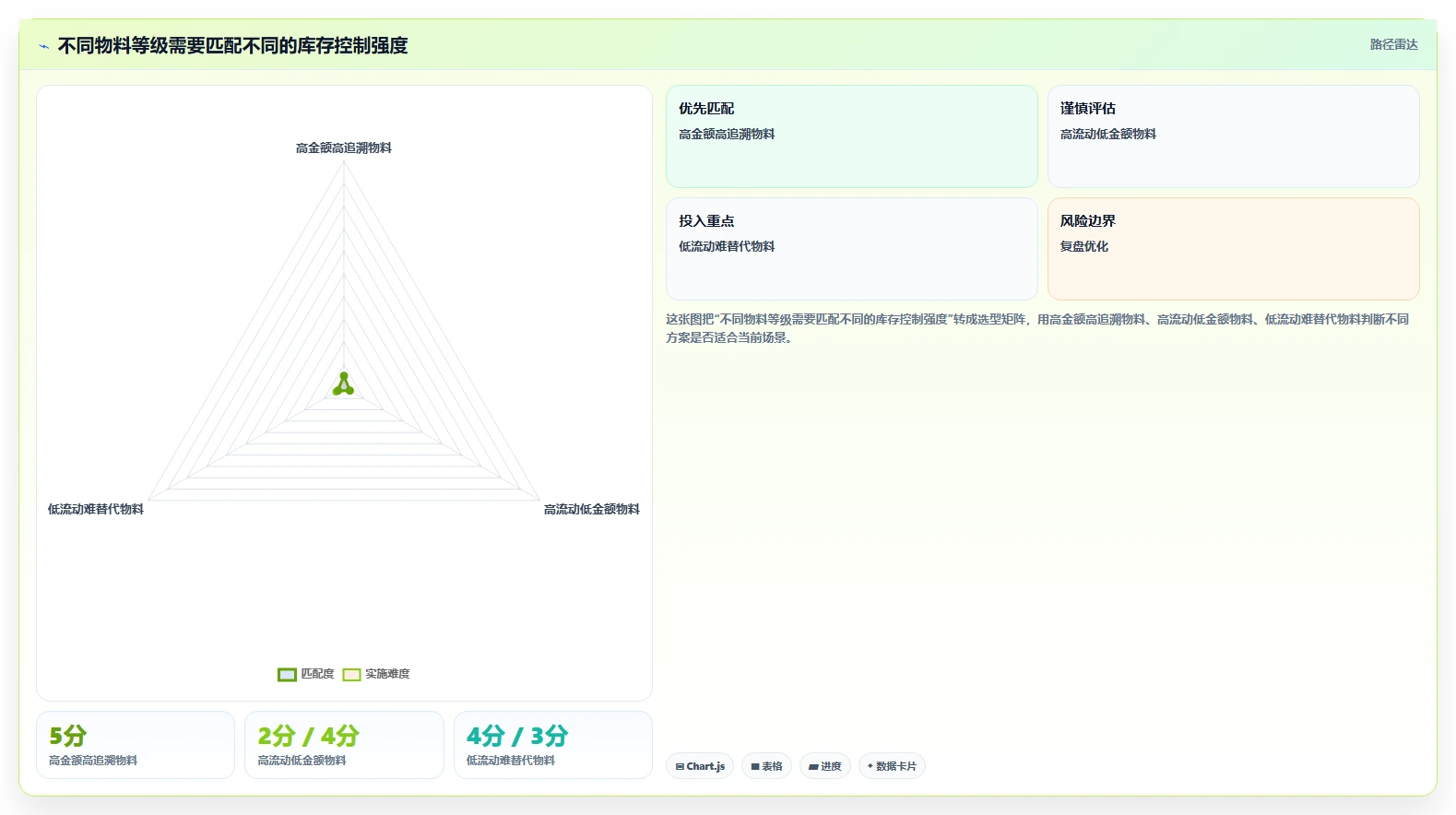Viewport: 1456px width, 815px height.
Task: Click the 2分 / 4分 score card
Action: point(344,745)
